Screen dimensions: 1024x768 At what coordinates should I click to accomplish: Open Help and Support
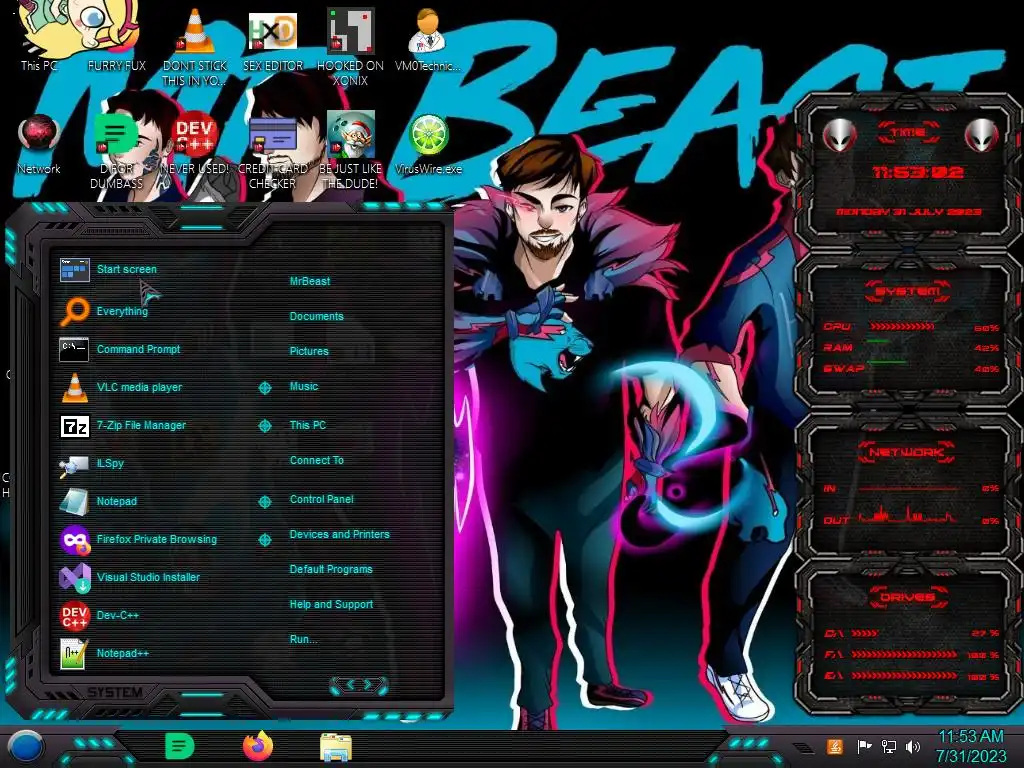(331, 605)
